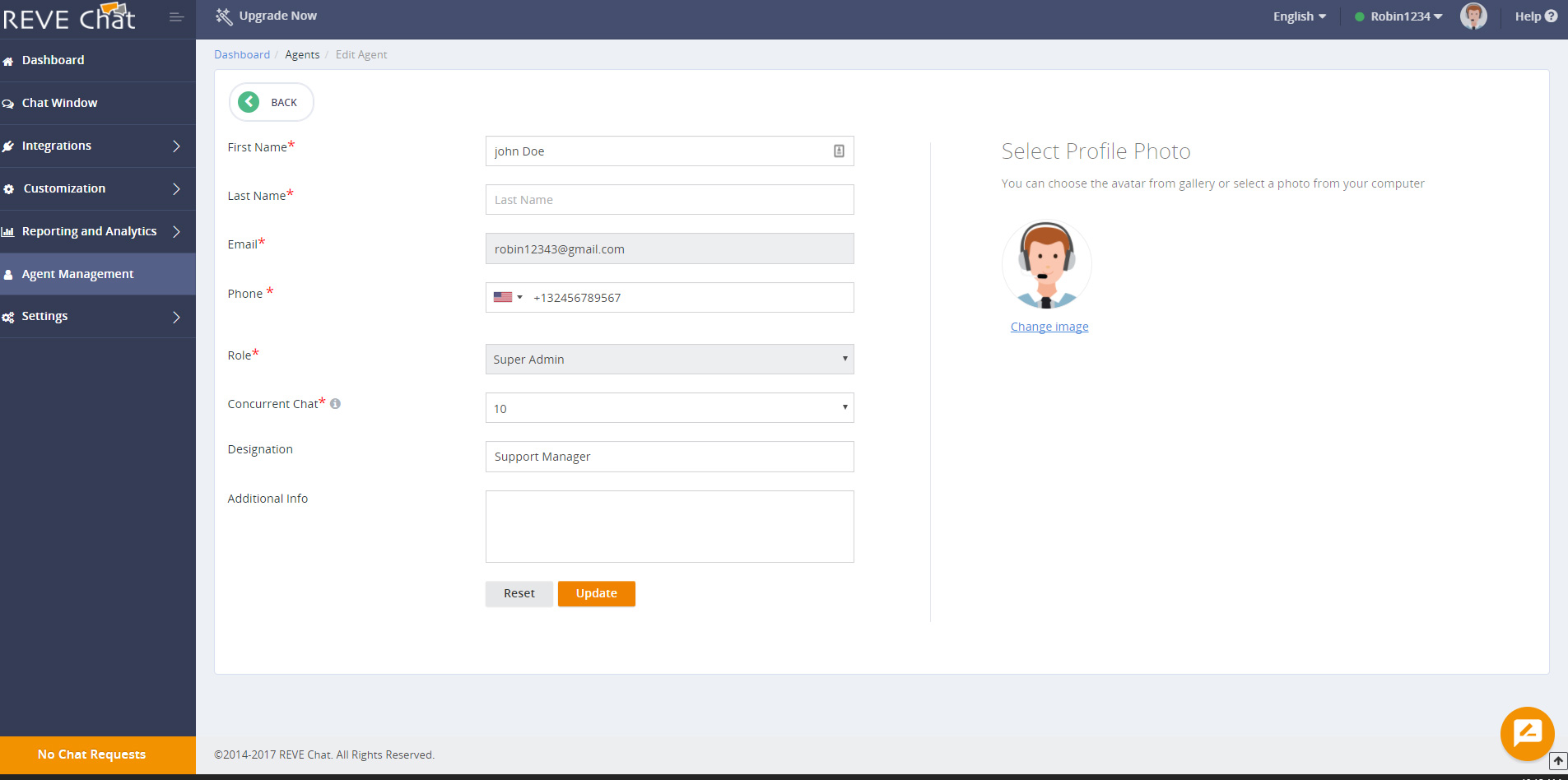Click the Concurrent Chat info icon
This screenshot has width=1568, height=780.
tap(335, 404)
